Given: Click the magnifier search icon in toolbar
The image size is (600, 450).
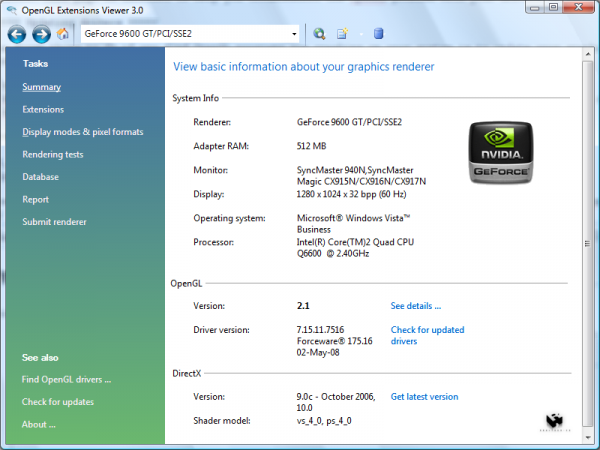Looking at the screenshot, I should [x=320, y=34].
